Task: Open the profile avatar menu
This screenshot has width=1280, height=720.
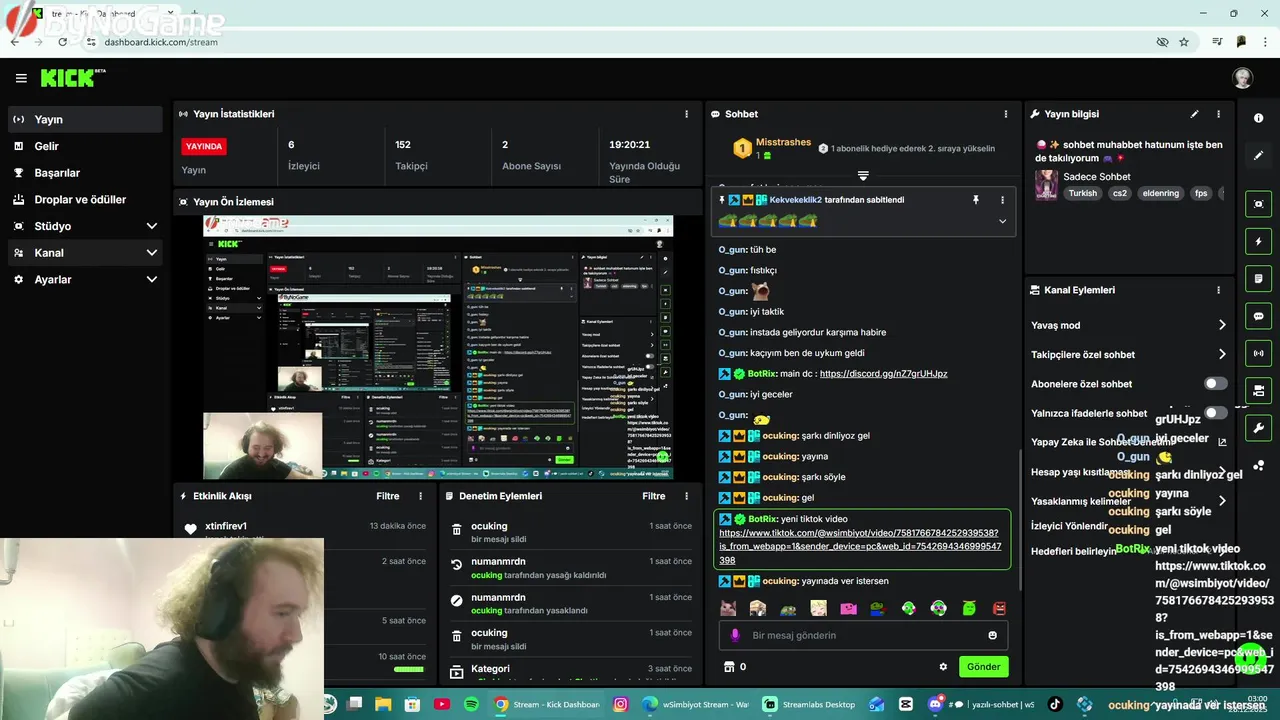Action: 1242,78
